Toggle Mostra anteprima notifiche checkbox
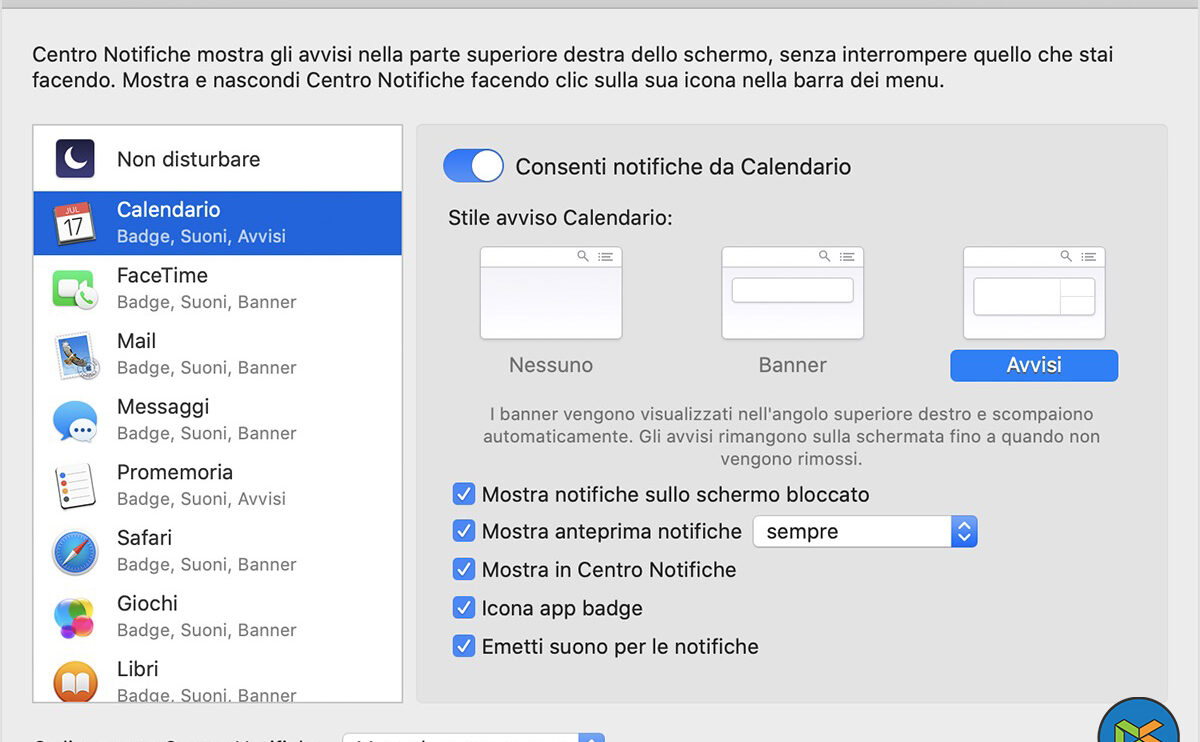Viewport: 1200px width, 742px height. coord(464,532)
